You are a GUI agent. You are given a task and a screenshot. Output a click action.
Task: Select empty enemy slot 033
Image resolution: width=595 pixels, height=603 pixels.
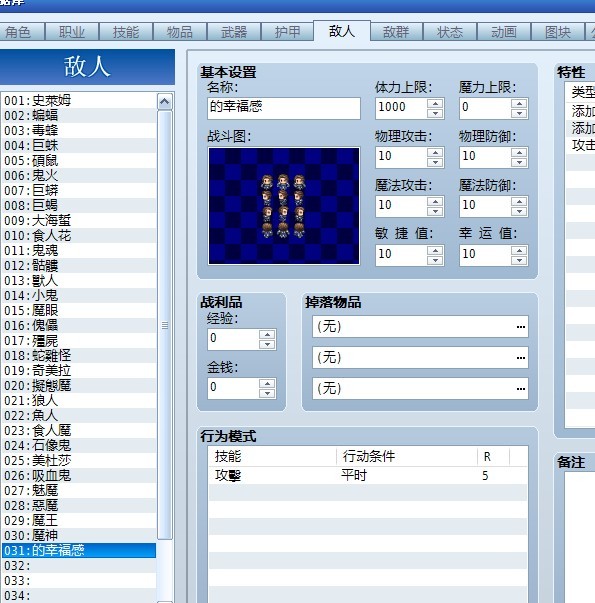(x=79, y=581)
